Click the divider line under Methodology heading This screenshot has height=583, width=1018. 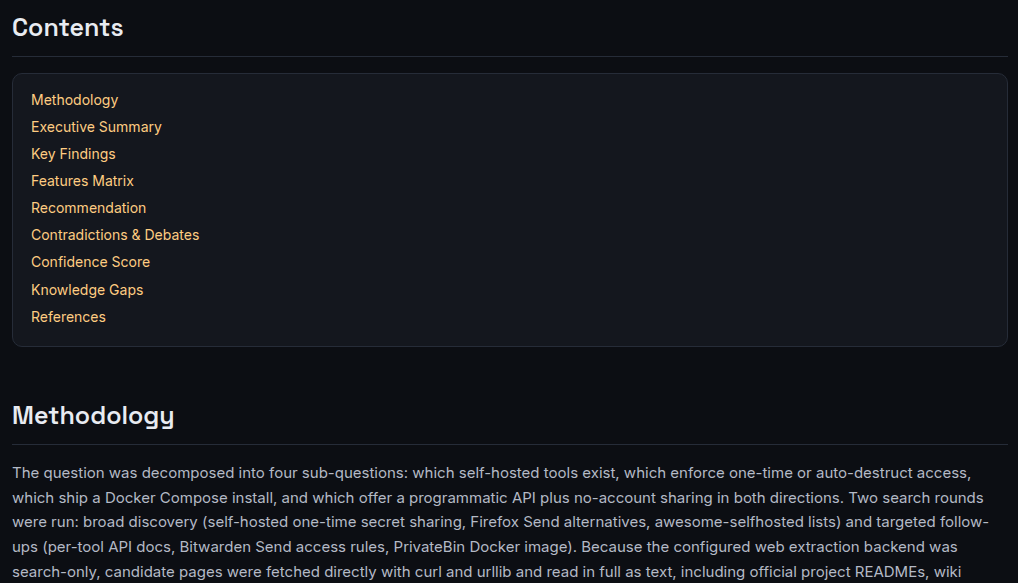click(510, 445)
